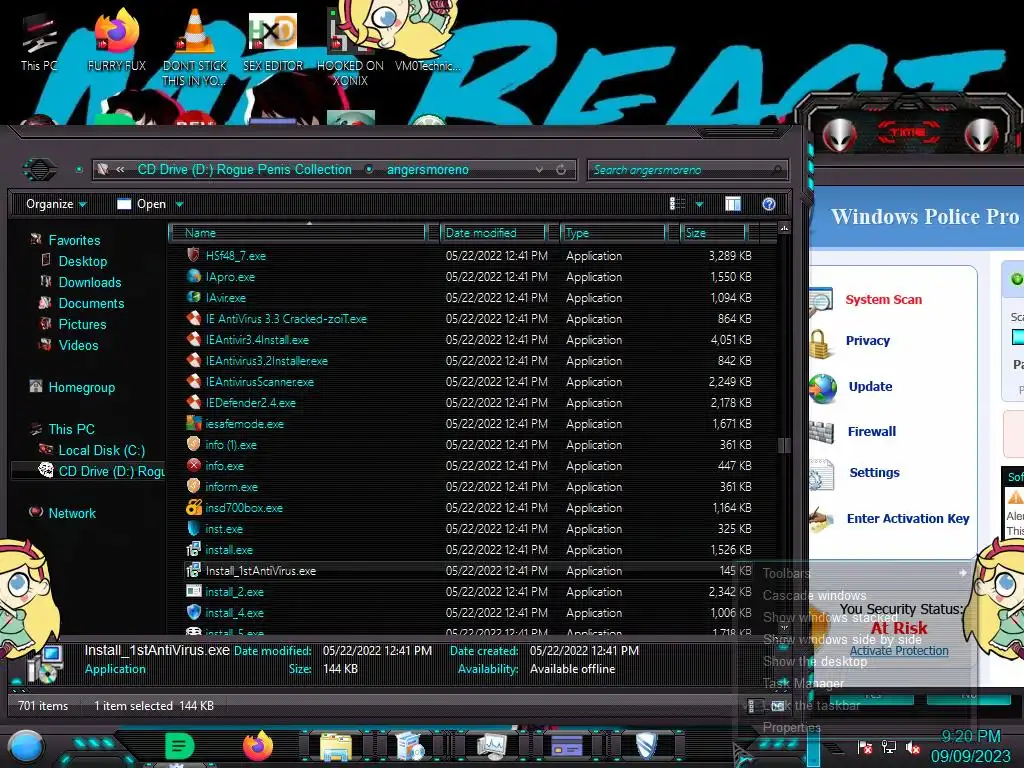Open the SEX EDITOR HxD desktop shortcut

click(x=273, y=40)
